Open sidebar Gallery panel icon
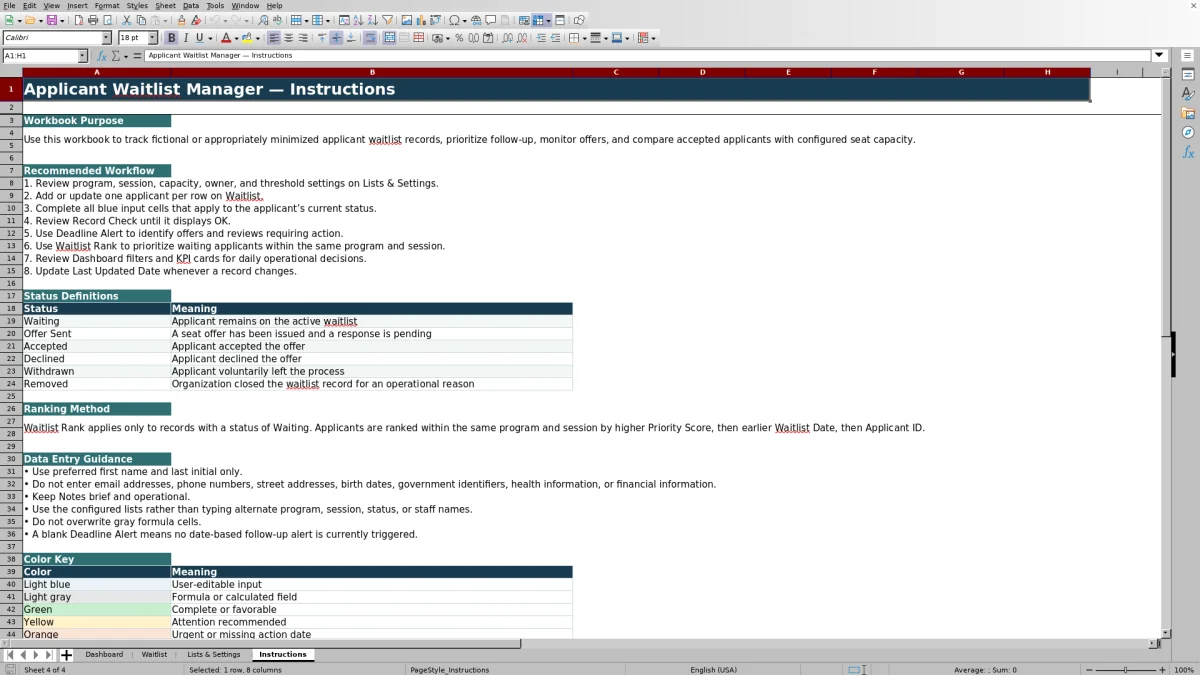This screenshot has height=675, width=1200. (x=1188, y=113)
